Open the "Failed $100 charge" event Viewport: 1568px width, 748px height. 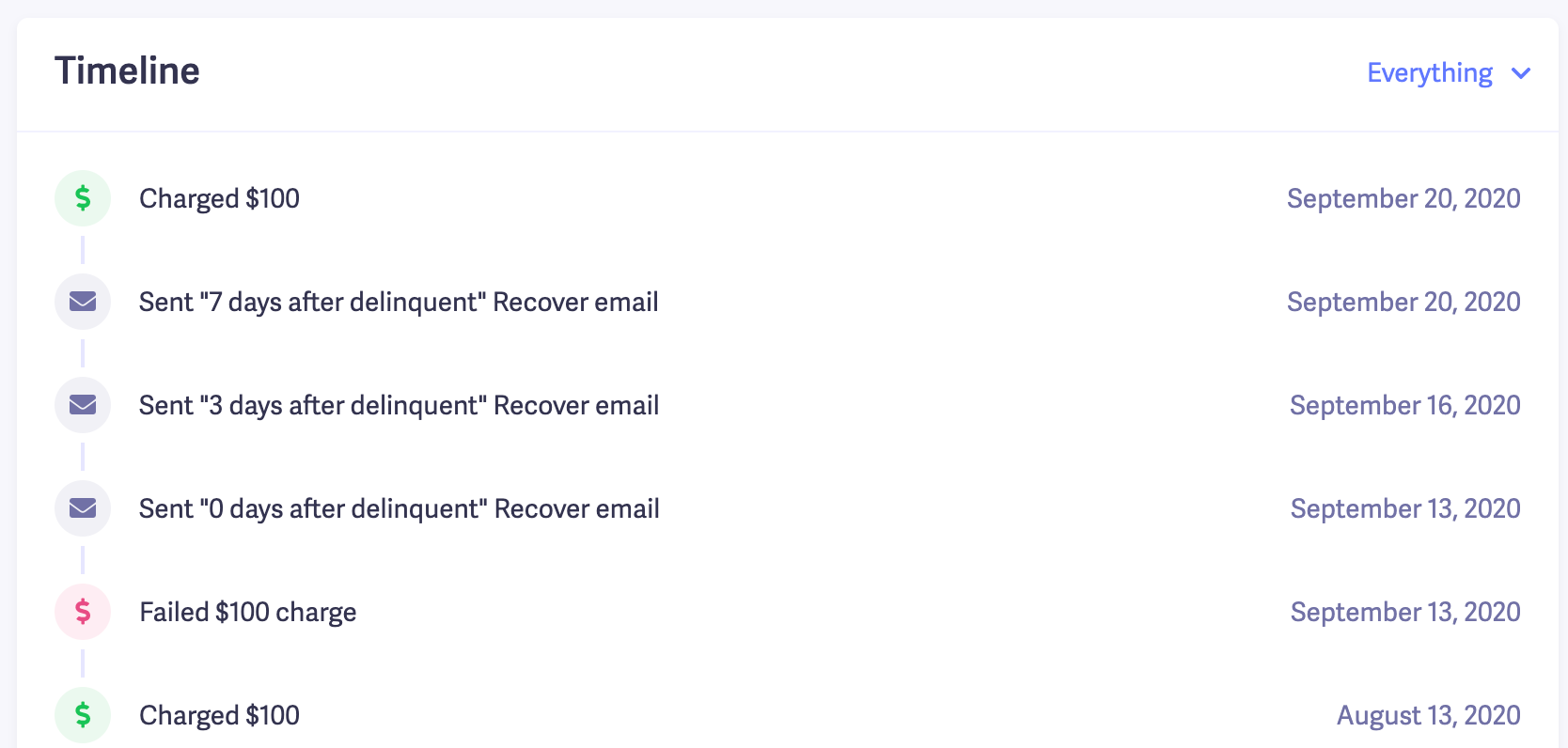[x=248, y=612]
